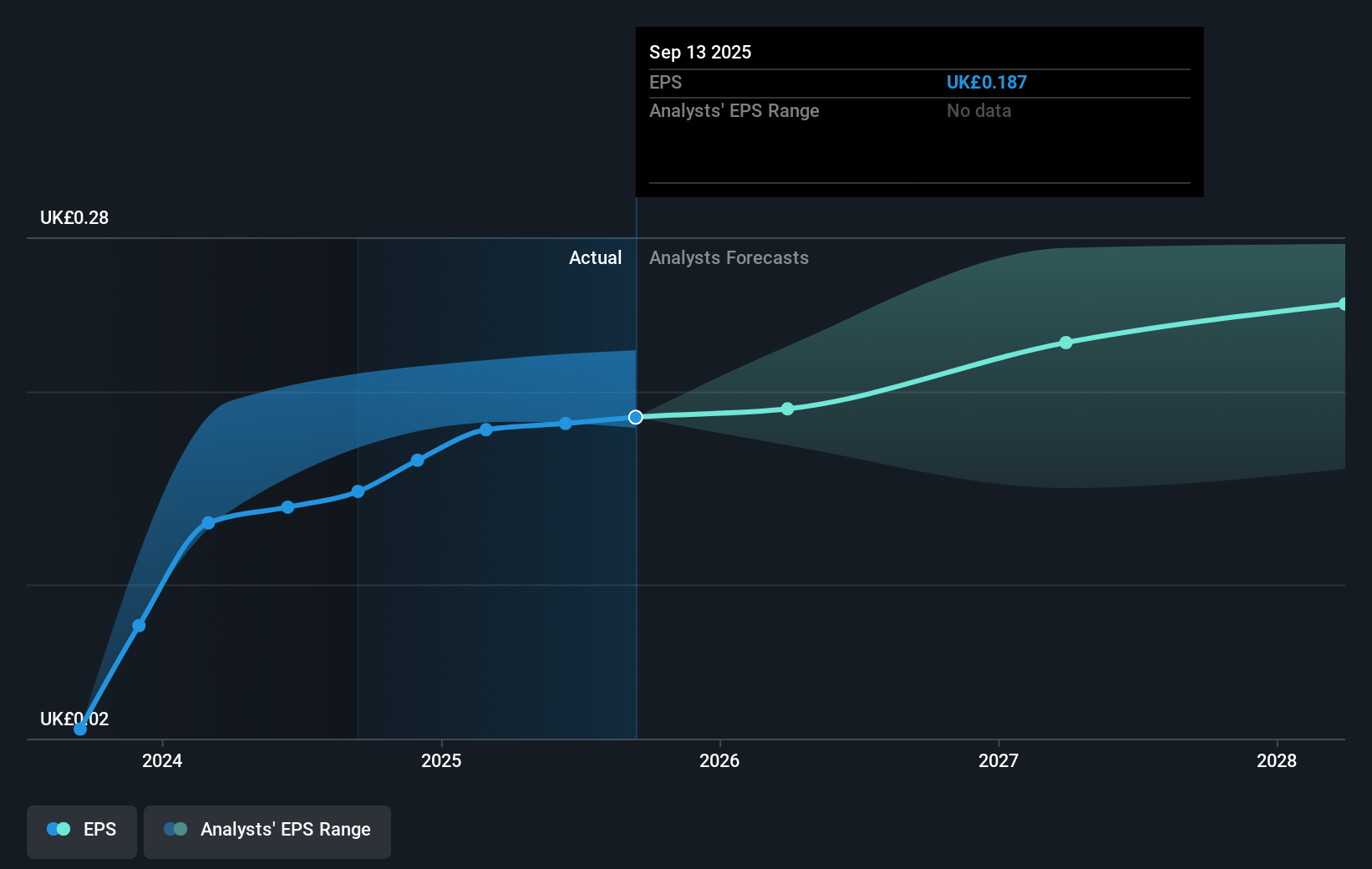
Task: Select the earliest 2023 EPS data point
Action: [79, 729]
